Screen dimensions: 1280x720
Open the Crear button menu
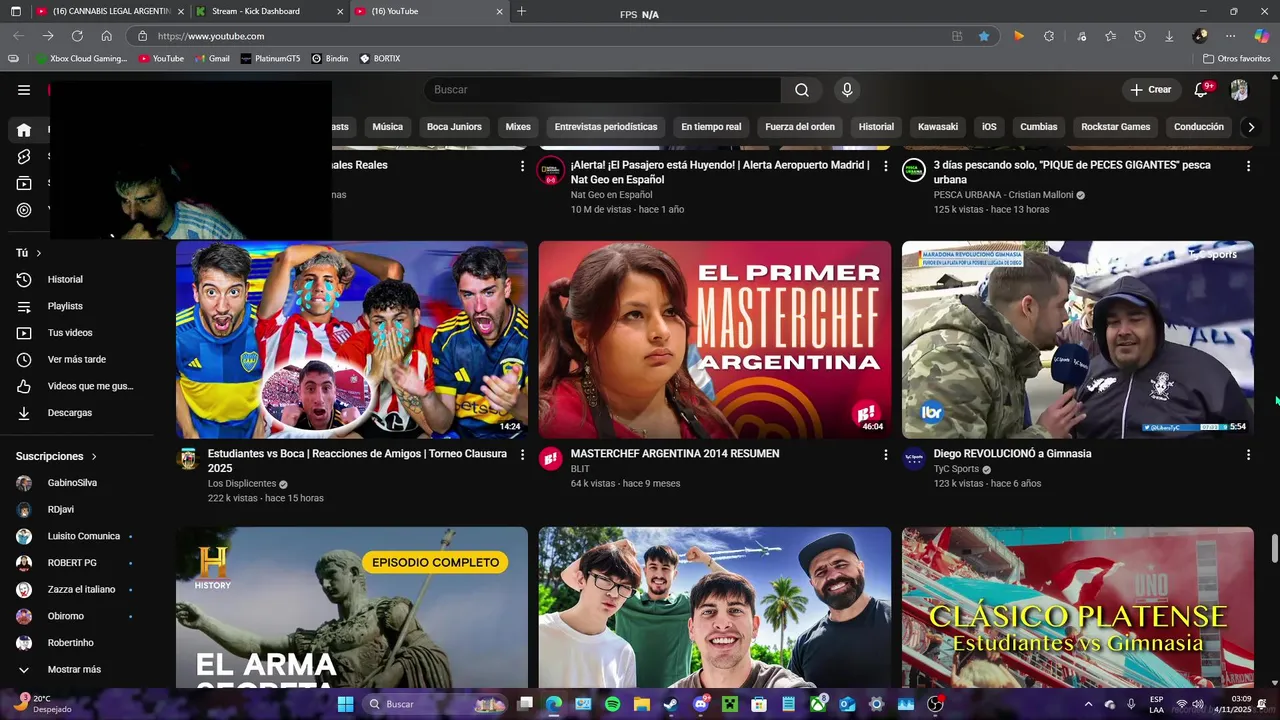1150,90
